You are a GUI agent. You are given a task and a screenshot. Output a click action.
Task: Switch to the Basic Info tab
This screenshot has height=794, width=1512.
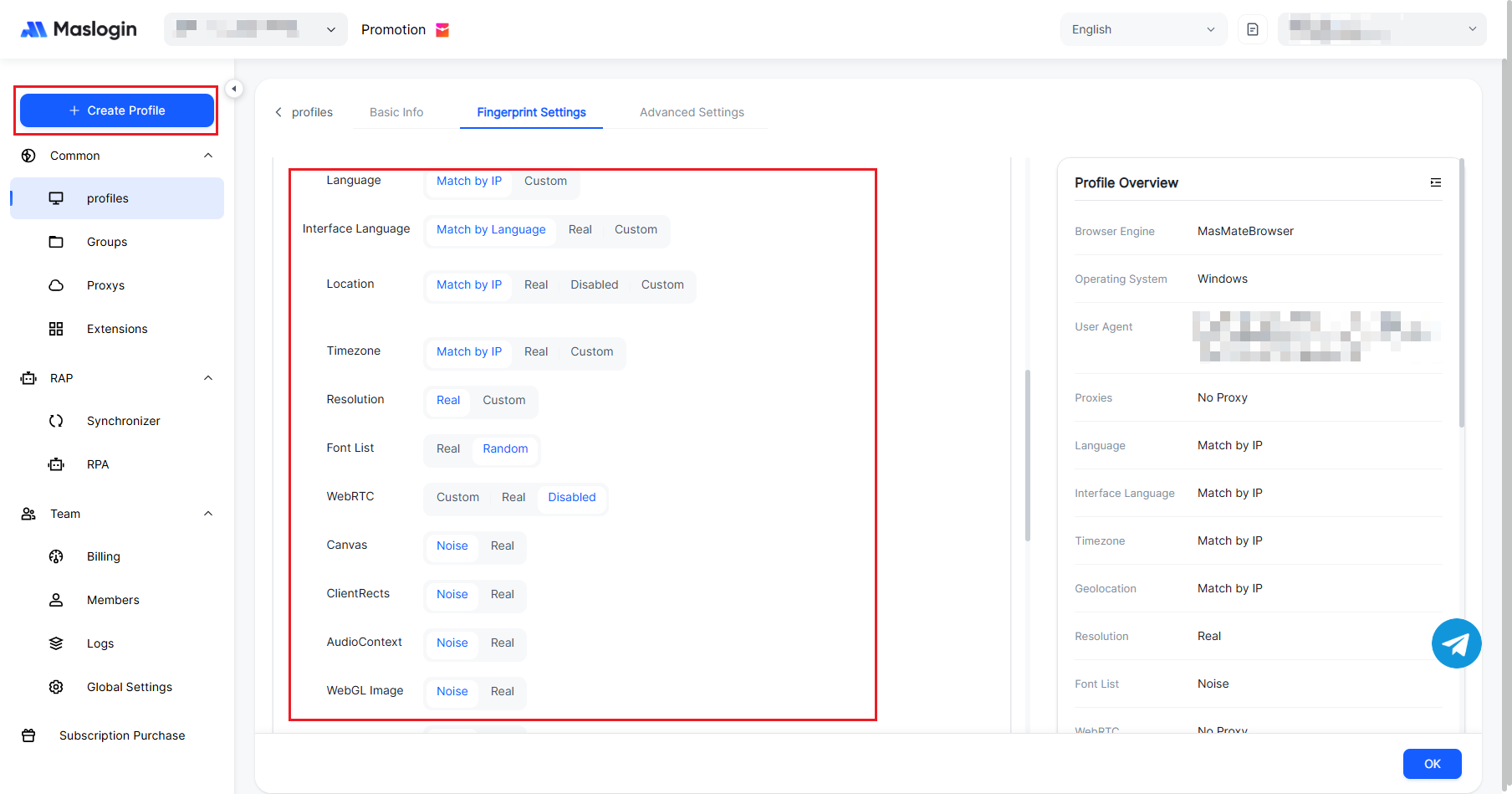396,112
